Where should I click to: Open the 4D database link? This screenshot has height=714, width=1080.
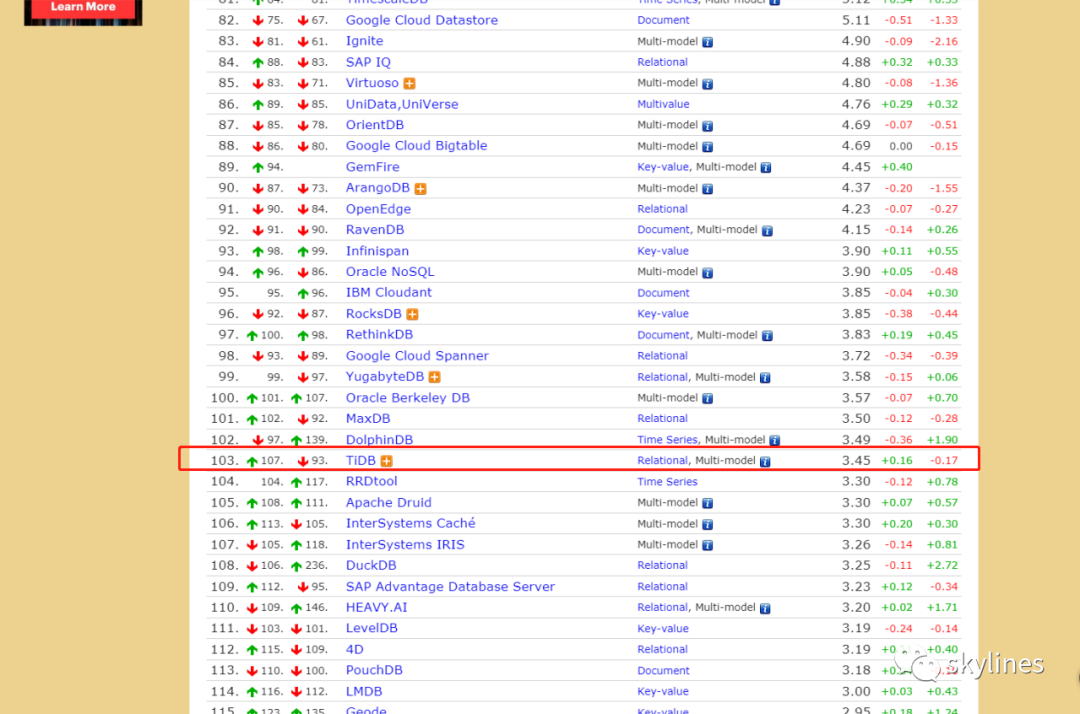point(354,649)
